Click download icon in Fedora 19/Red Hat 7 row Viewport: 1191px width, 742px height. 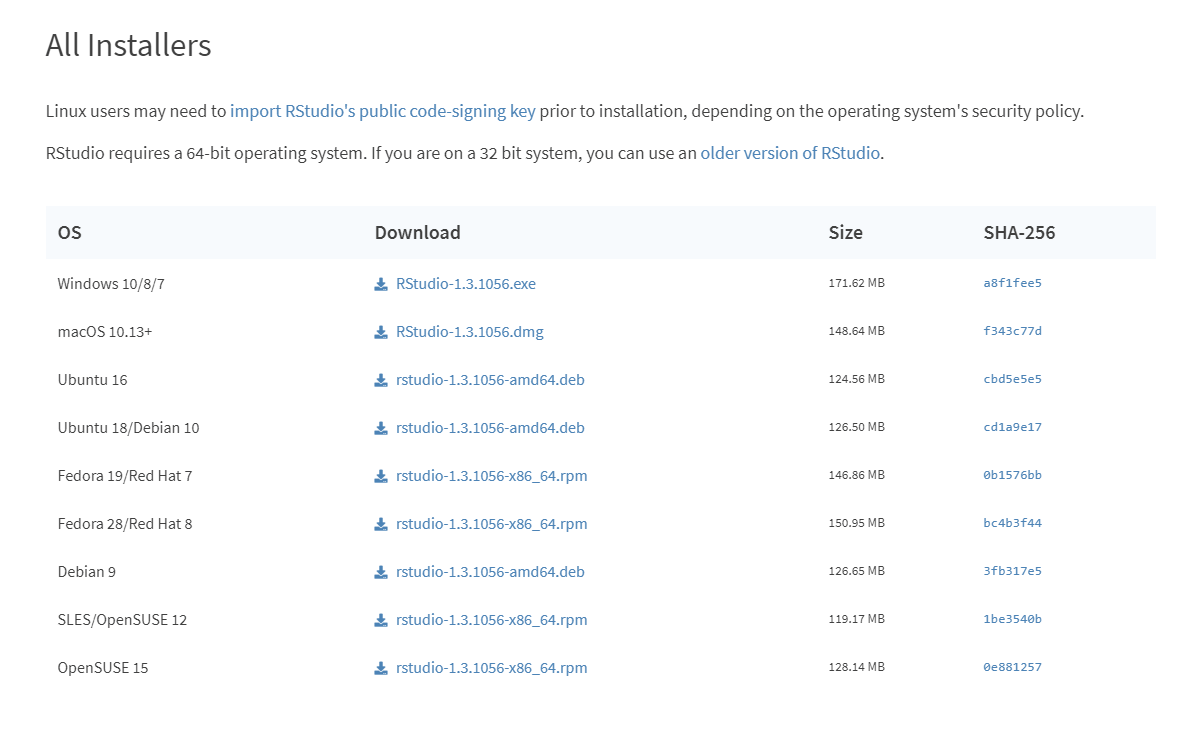click(381, 476)
